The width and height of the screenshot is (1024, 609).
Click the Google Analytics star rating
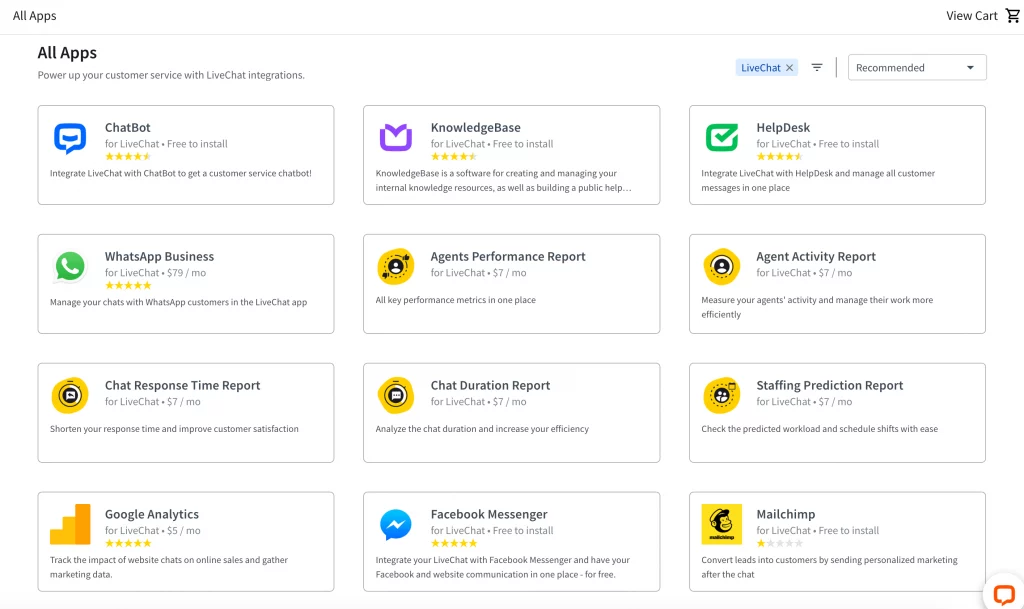pos(128,543)
